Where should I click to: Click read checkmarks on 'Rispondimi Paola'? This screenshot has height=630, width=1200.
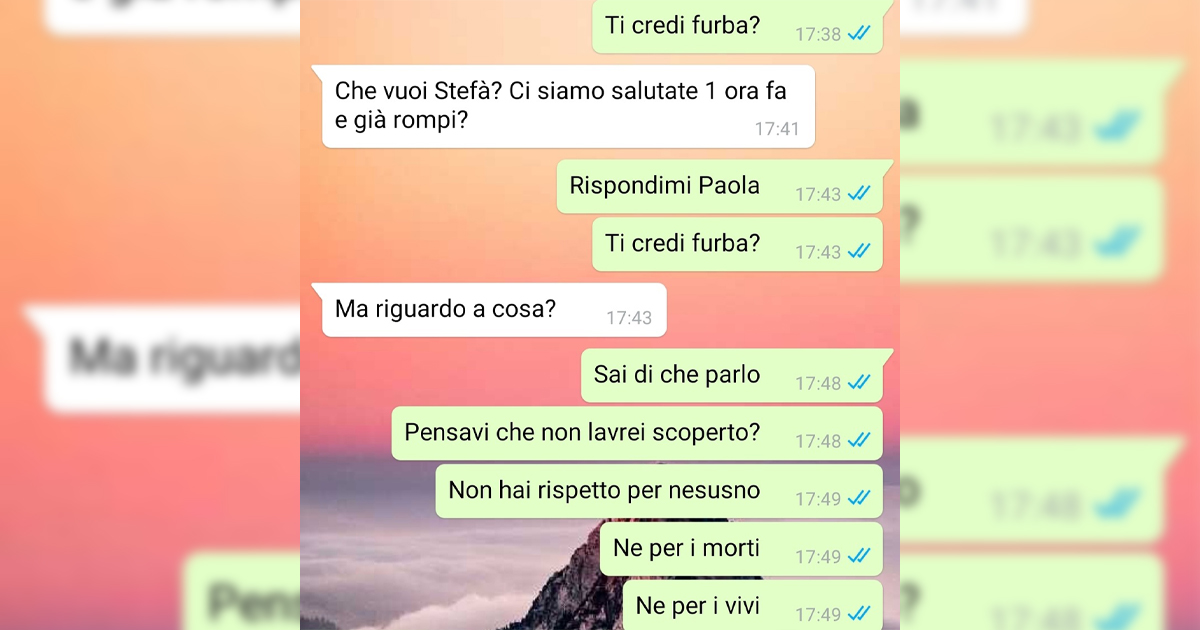[x=859, y=194]
